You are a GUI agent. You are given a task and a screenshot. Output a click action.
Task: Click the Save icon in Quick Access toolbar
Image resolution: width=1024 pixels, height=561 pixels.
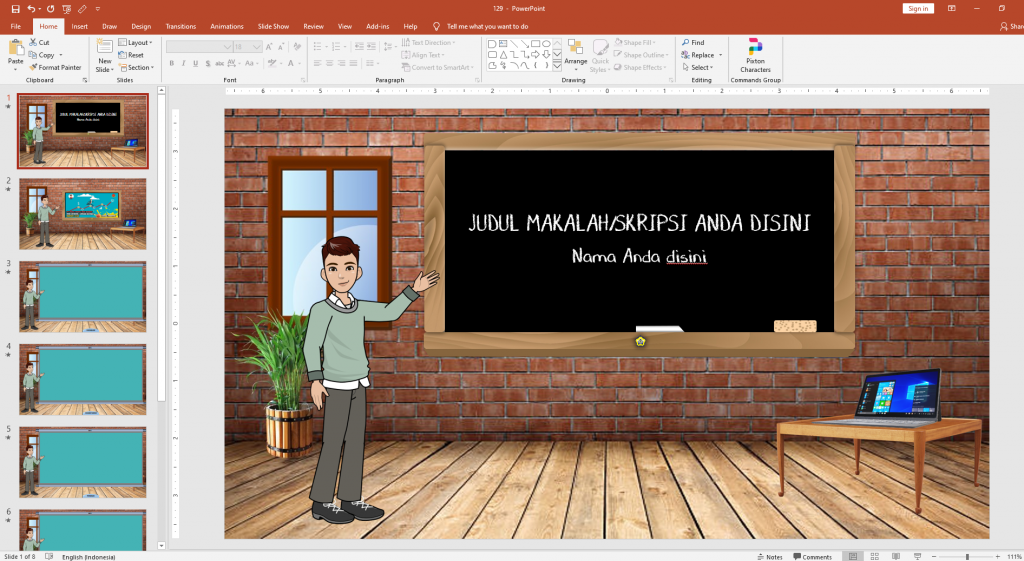[15, 8]
